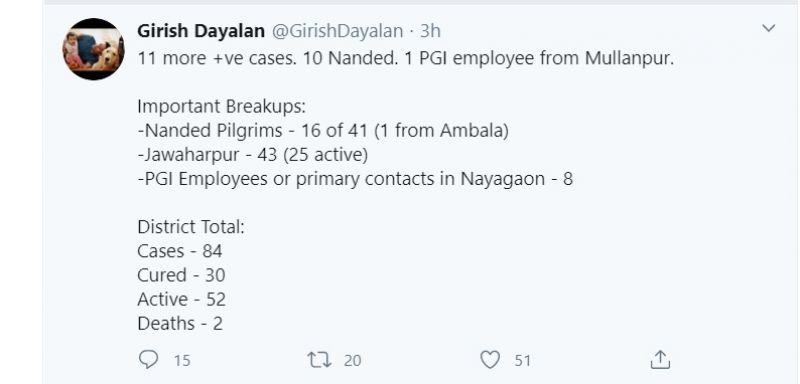This screenshot has width=800, height=384.
Task: Open the Girish Dayalan display name link
Action: (x=201, y=32)
